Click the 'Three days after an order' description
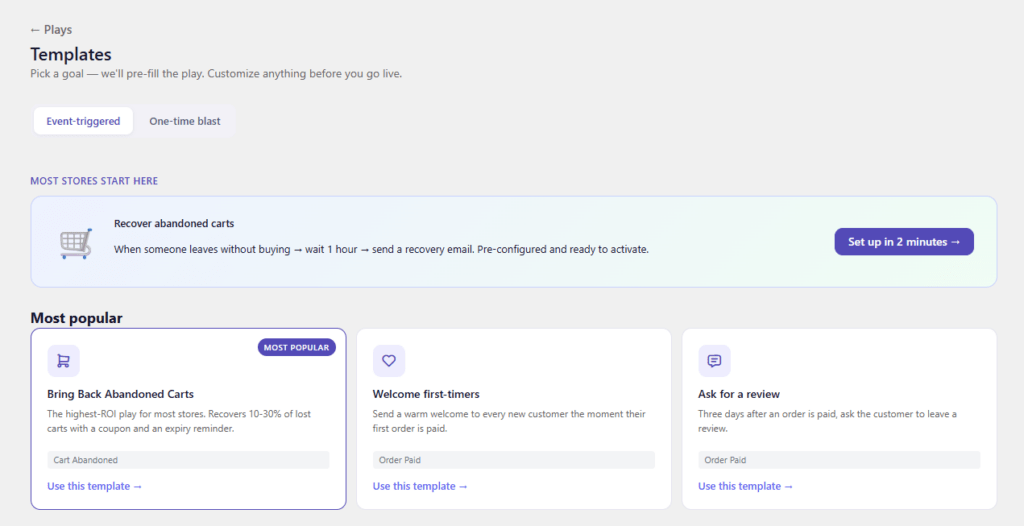Viewport: 1024px width, 526px height. 827,421
